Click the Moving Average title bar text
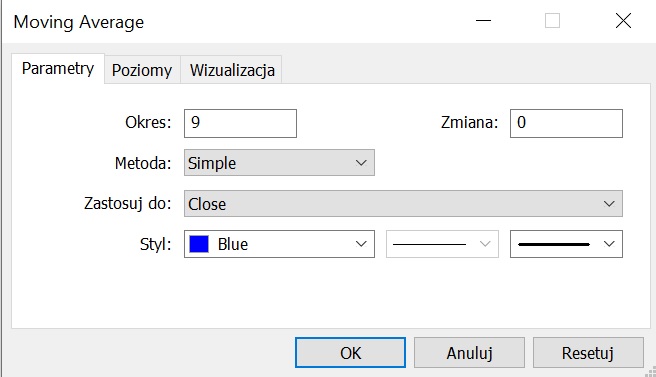 [79, 22]
